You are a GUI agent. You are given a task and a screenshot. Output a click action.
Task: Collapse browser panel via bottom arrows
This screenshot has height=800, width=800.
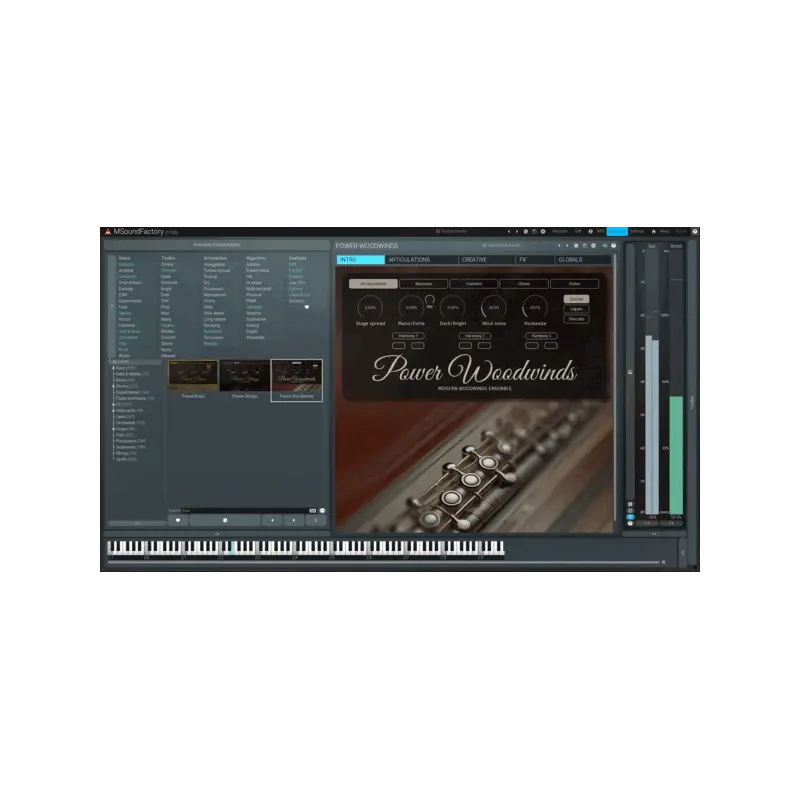tap(137, 523)
